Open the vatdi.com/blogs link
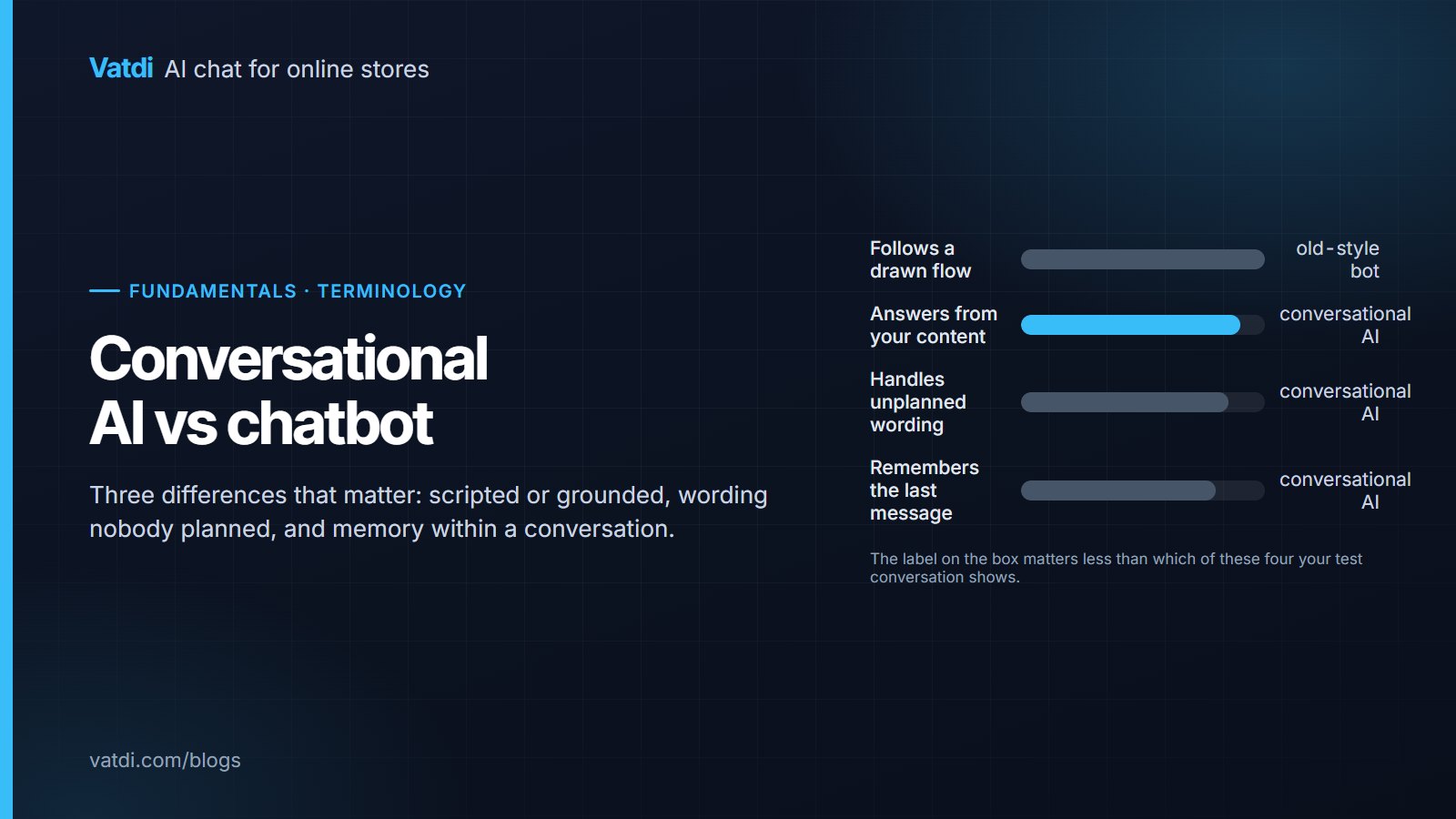Image resolution: width=1456 pixels, height=819 pixels. (165, 760)
